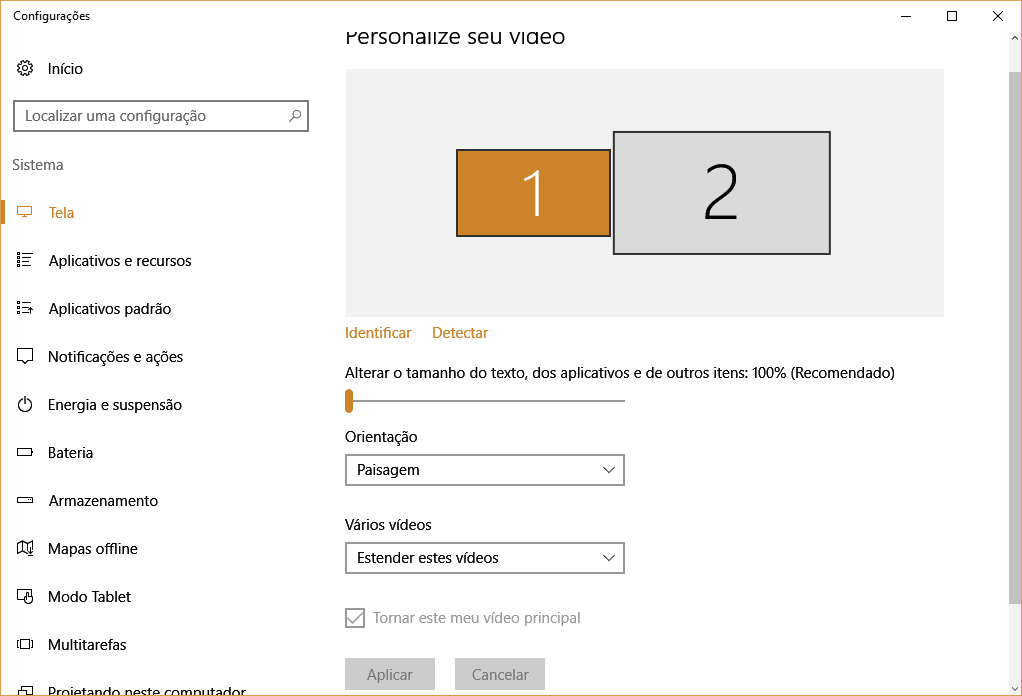This screenshot has width=1022, height=696.
Task: Click the scrollbar up arrow
Action: pyautogui.click(x=1015, y=38)
